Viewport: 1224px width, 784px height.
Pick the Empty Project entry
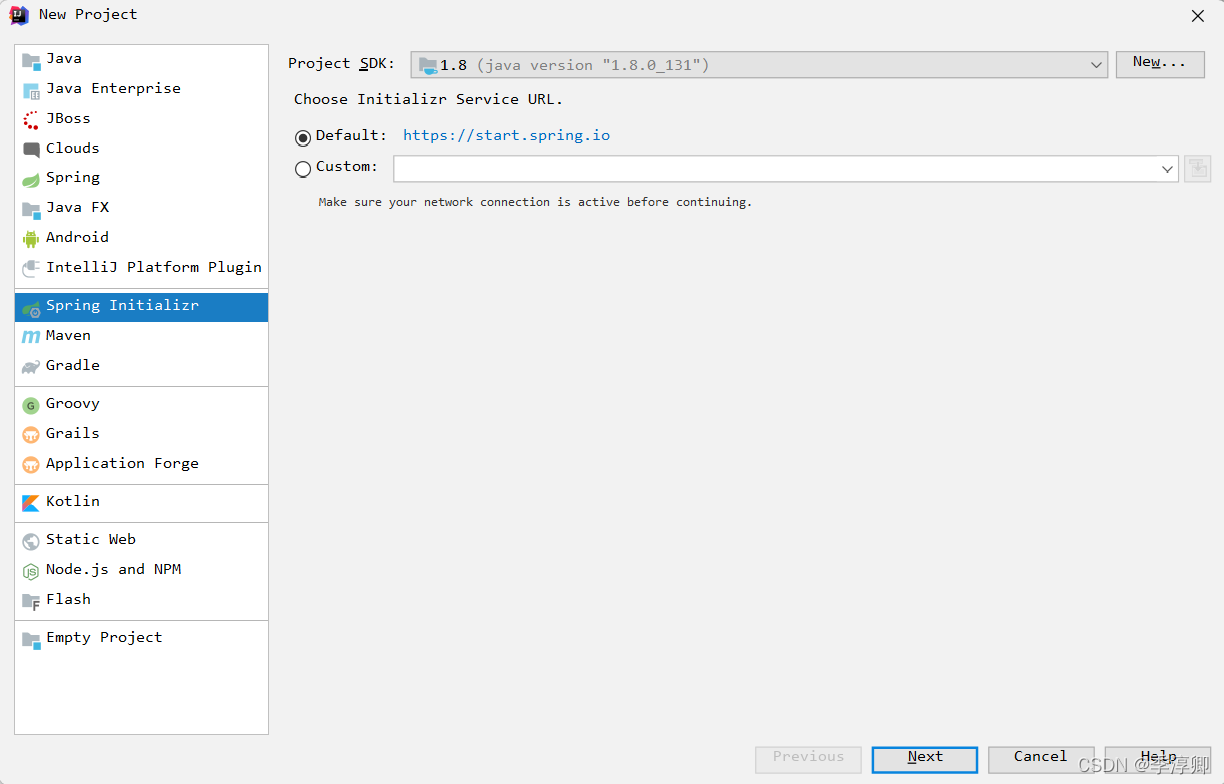[141, 638]
